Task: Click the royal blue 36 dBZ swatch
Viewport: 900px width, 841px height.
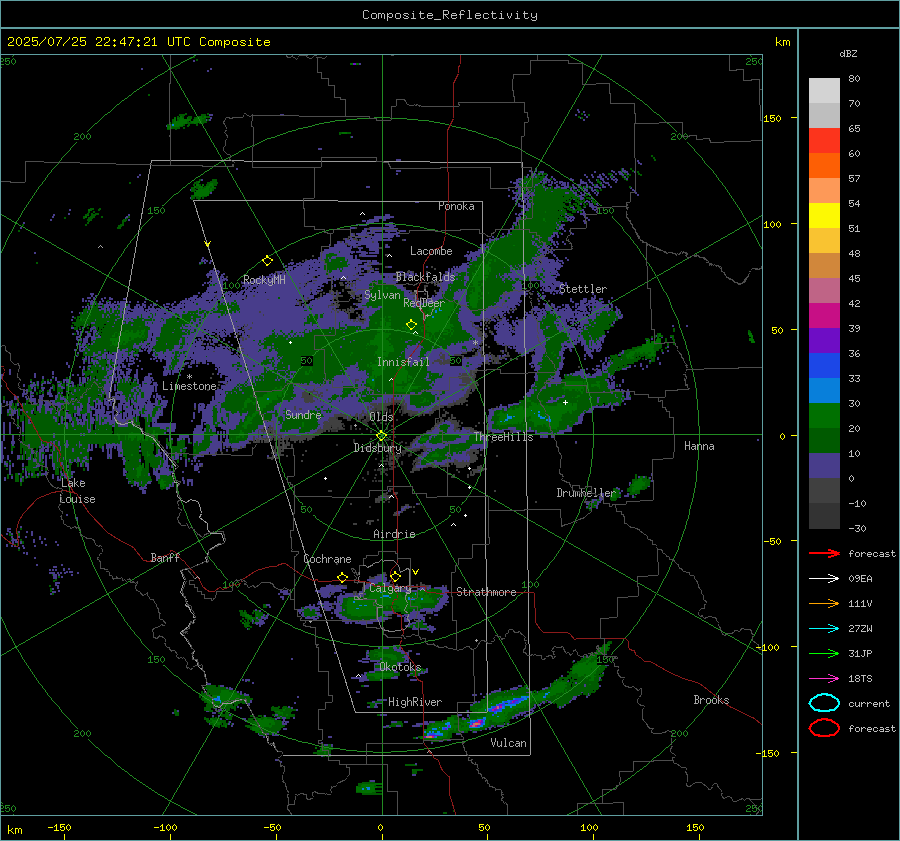Action: (x=824, y=365)
